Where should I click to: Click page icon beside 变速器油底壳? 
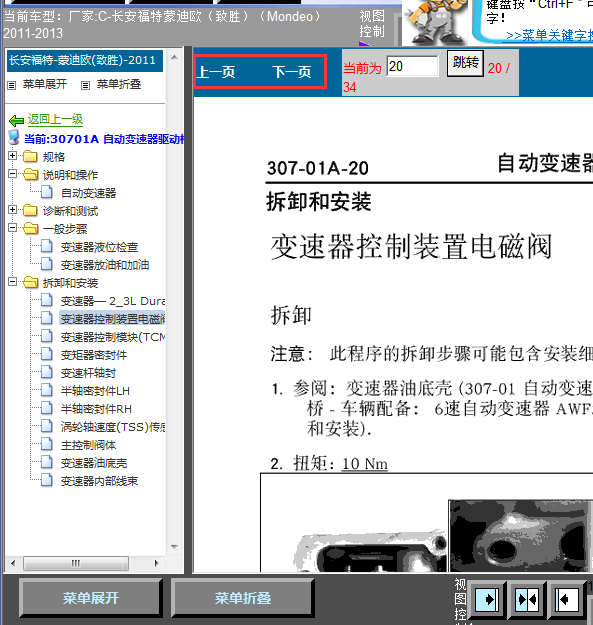click(x=47, y=462)
